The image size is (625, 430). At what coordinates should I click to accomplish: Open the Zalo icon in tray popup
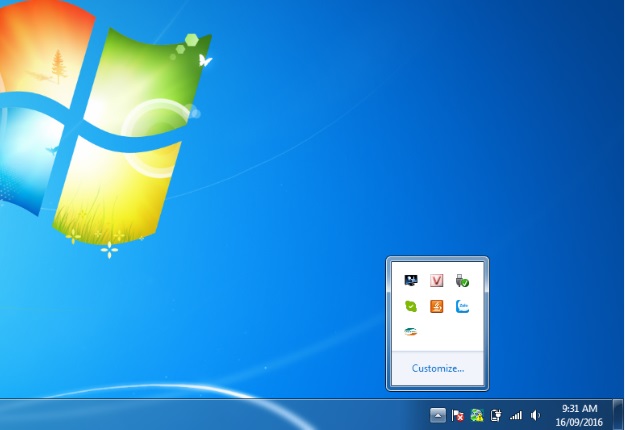click(x=461, y=306)
